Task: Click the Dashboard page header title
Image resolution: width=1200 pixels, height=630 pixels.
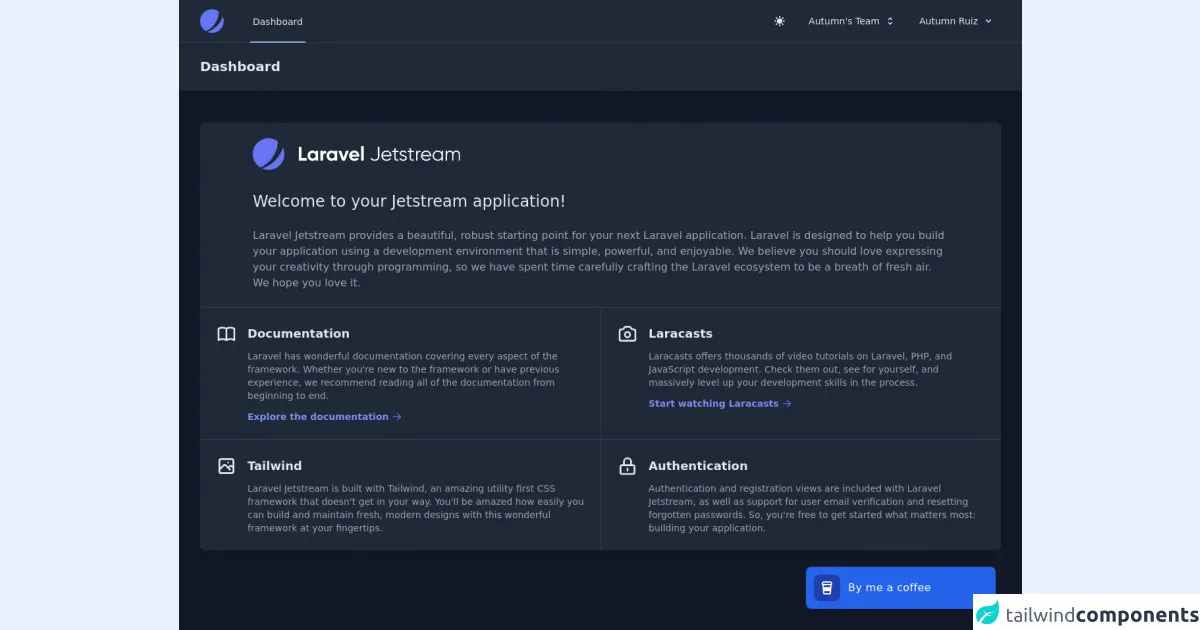Action: pyautogui.click(x=240, y=67)
